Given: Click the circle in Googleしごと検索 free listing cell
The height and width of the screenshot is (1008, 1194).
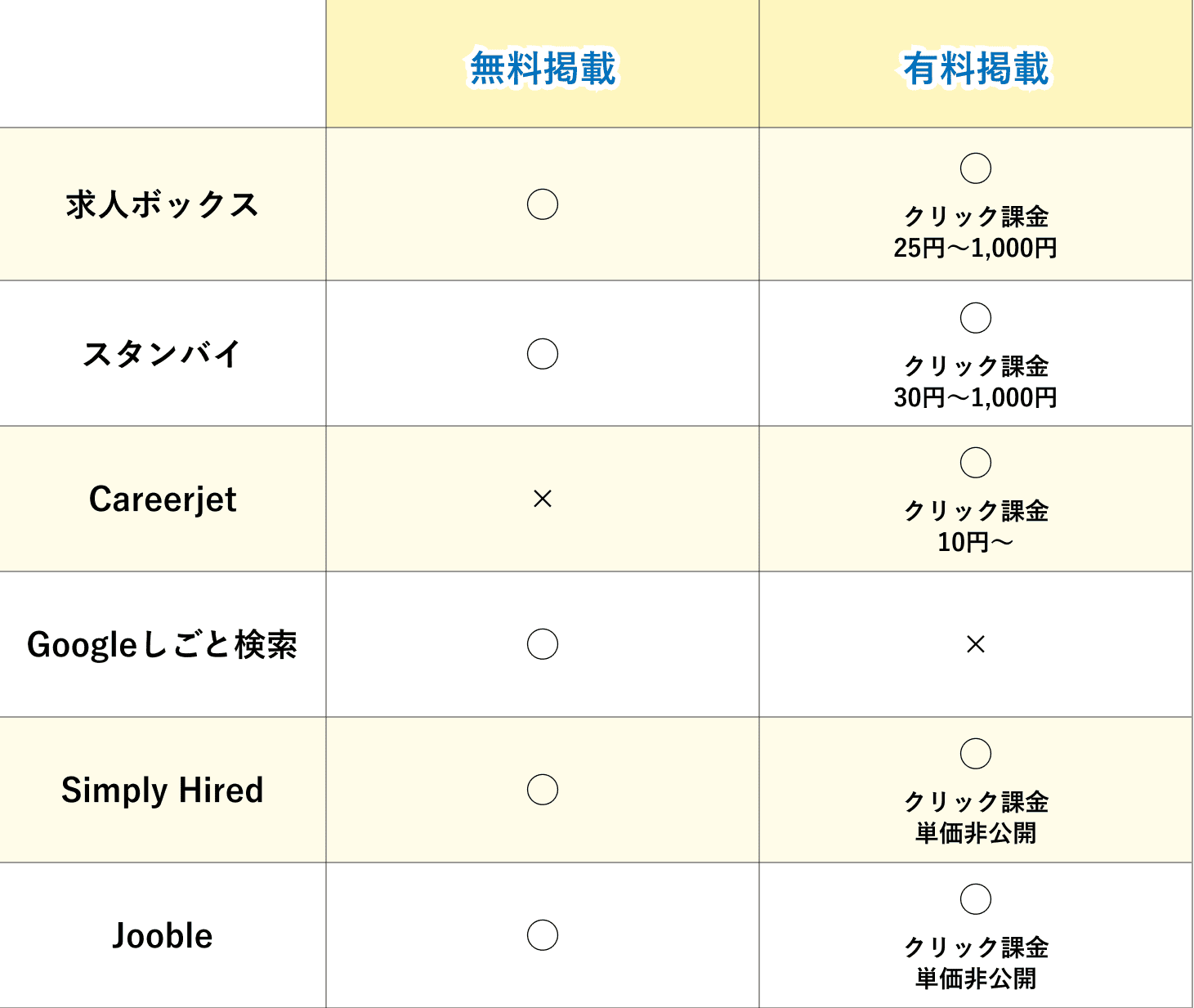Looking at the screenshot, I should pos(543,644).
